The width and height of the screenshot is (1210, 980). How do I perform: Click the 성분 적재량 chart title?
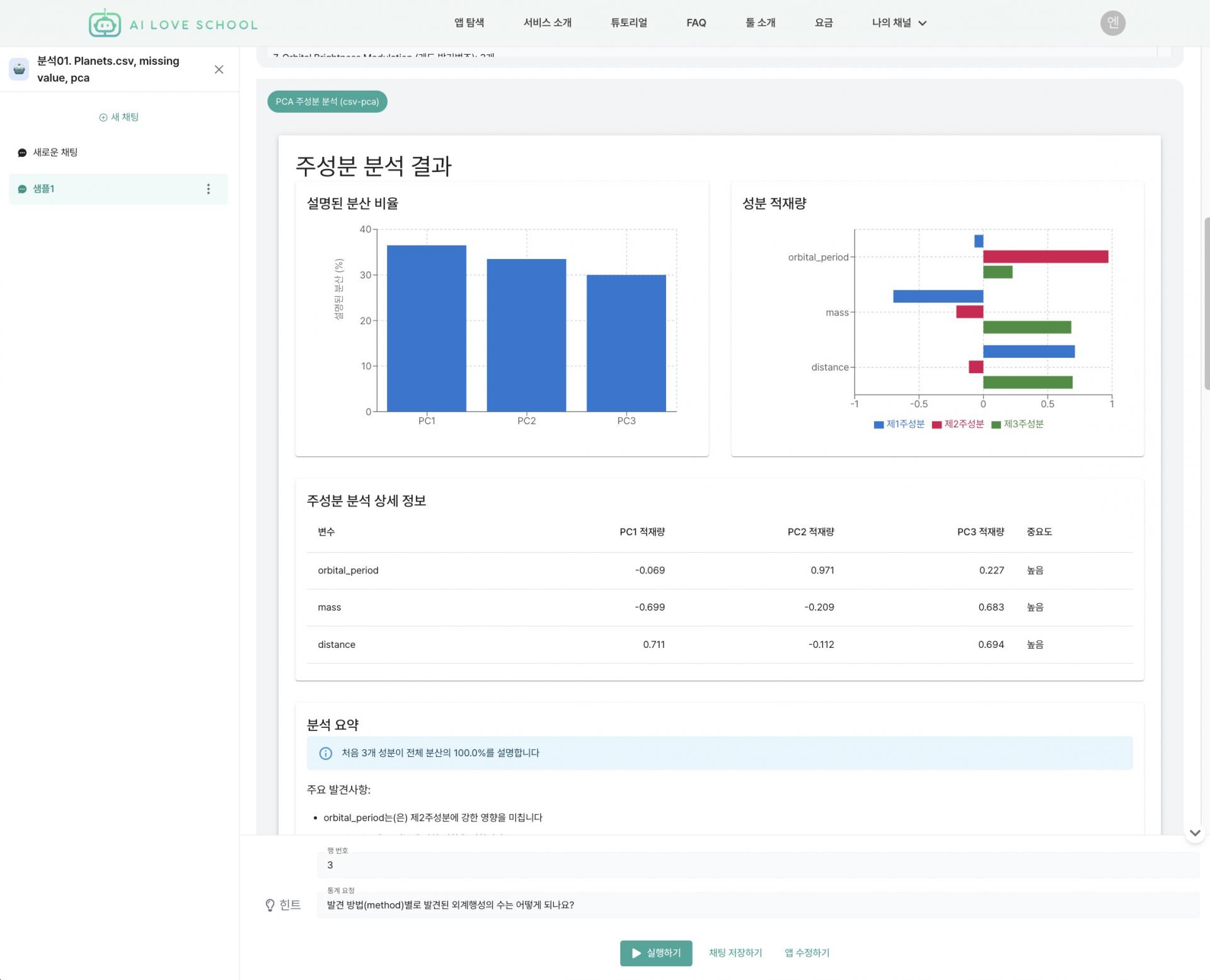(x=774, y=204)
